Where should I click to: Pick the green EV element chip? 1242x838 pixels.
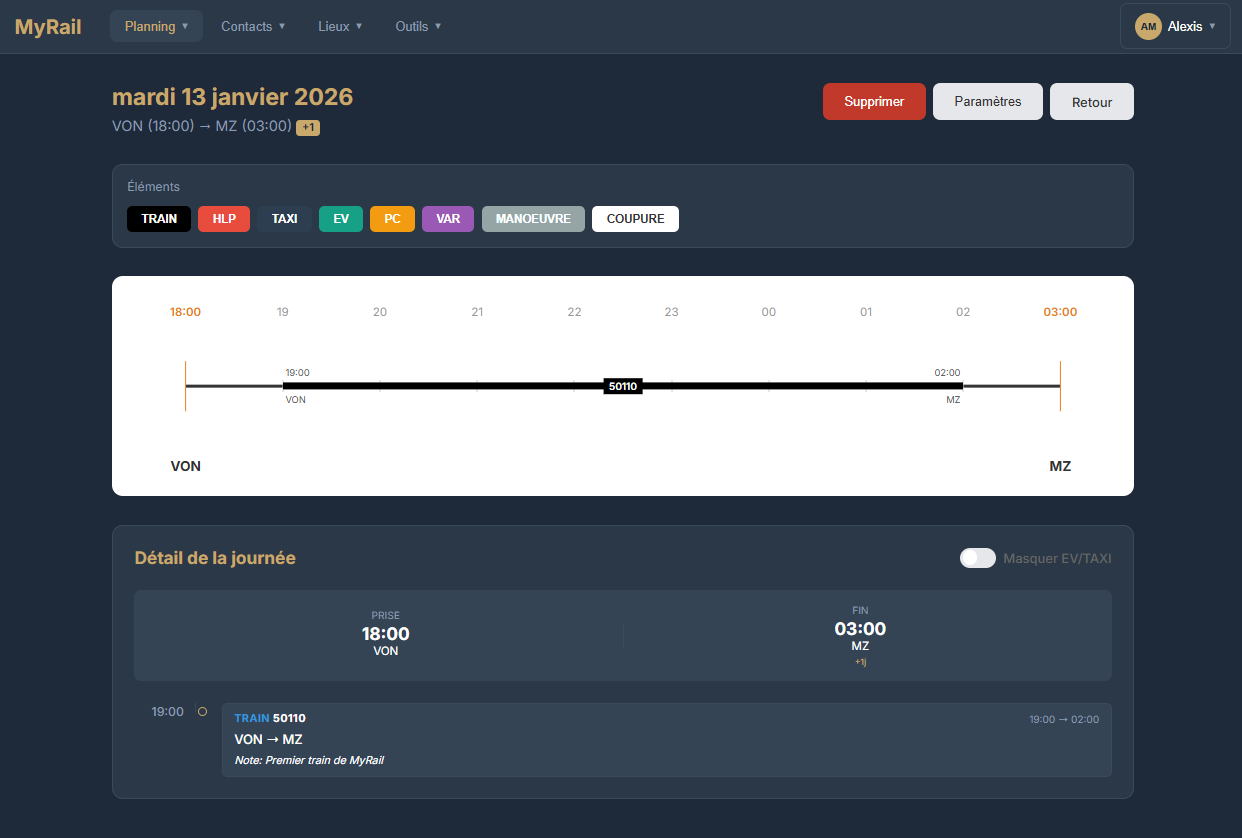(341, 219)
